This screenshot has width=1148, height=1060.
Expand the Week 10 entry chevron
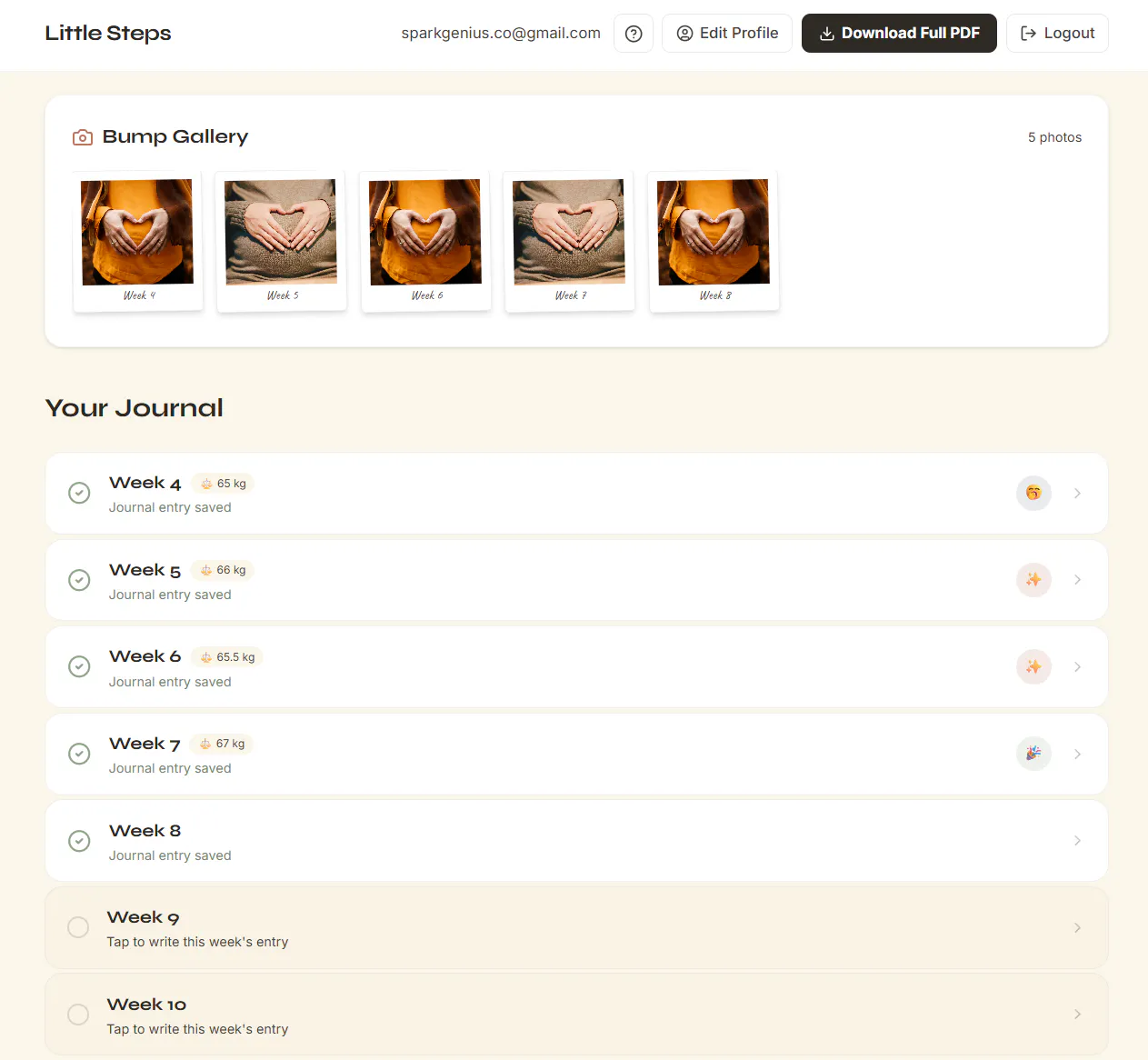(1077, 1015)
